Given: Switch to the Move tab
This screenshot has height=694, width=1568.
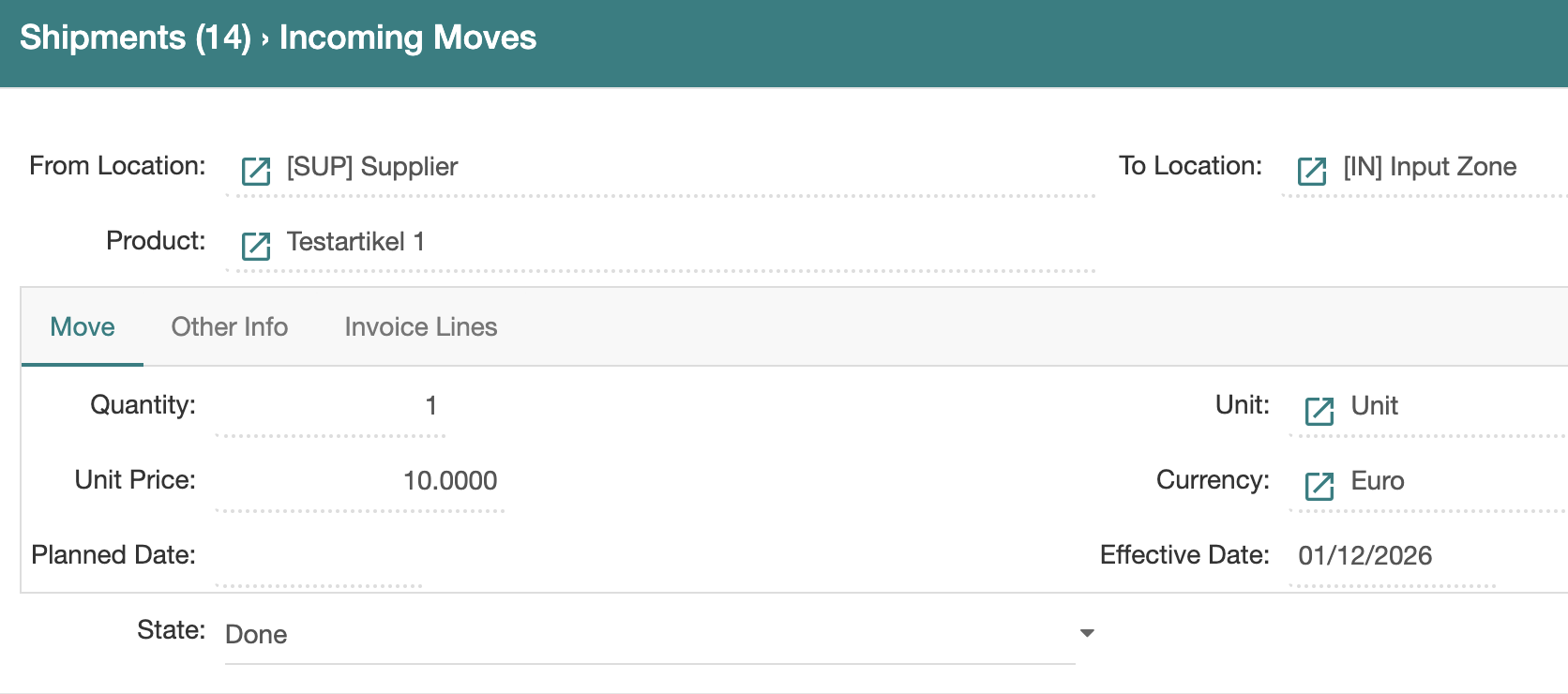Looking at the screenshot, I should click(83, 327).
